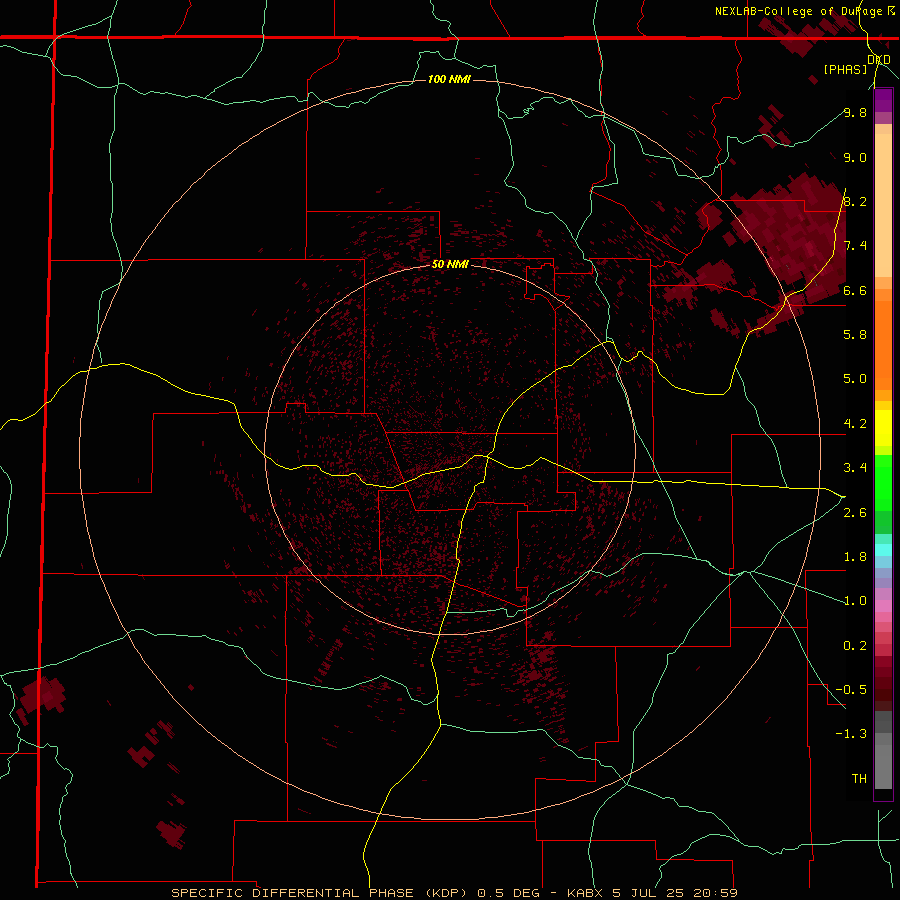
Task: Click the 20:59 timestamp in the caption
Action: pyautogui.click(x=715, y=893)
